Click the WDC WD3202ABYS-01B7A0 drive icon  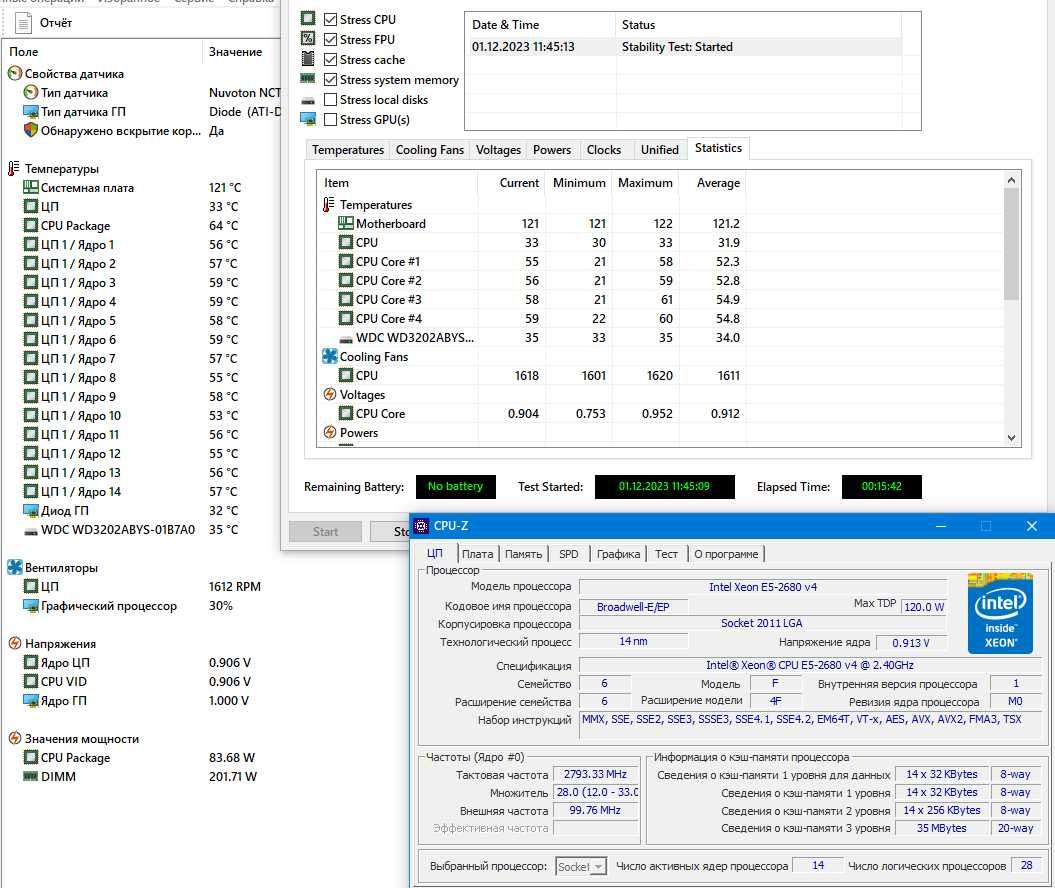coord(30,531)
